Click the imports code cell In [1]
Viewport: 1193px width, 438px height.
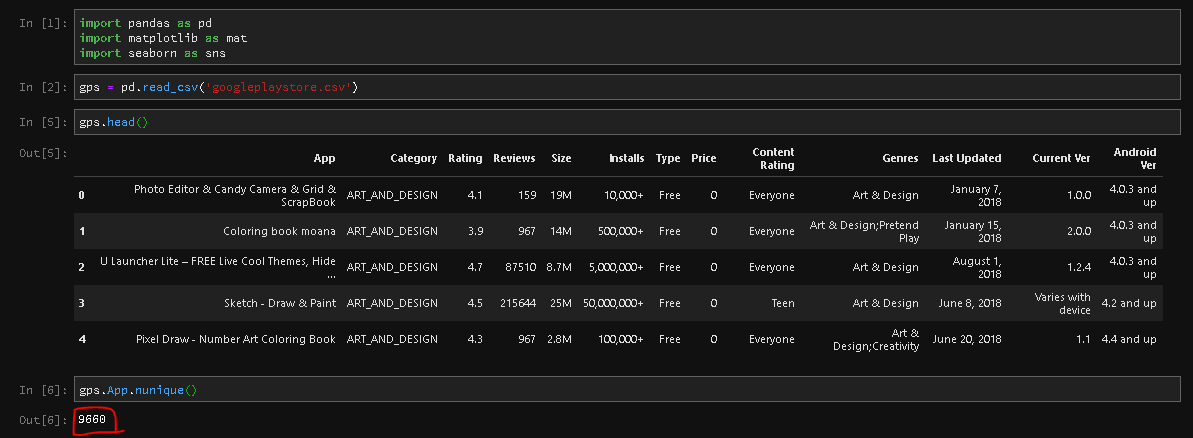tap(627, 37)
